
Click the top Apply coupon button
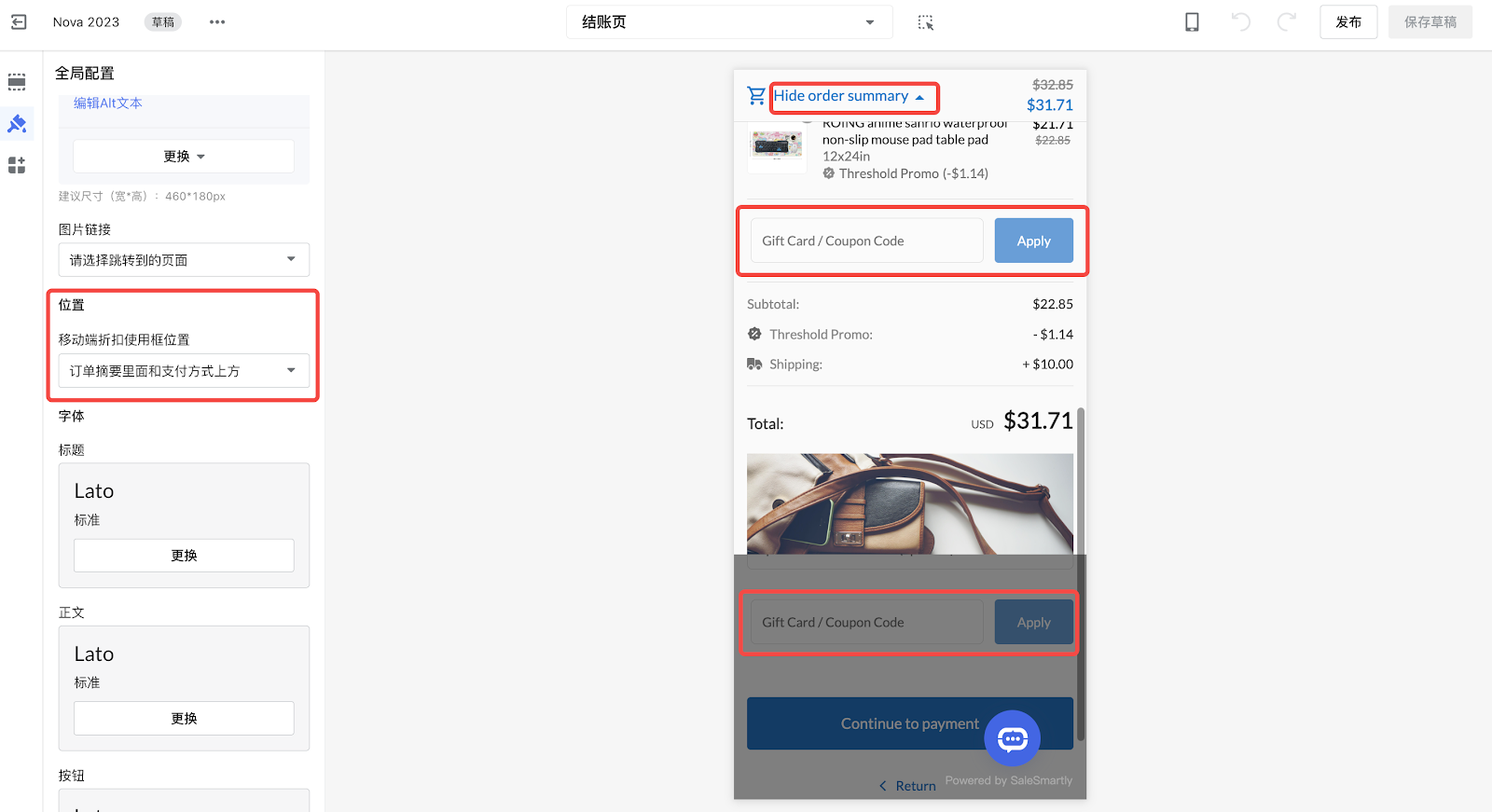point(1033,241)
